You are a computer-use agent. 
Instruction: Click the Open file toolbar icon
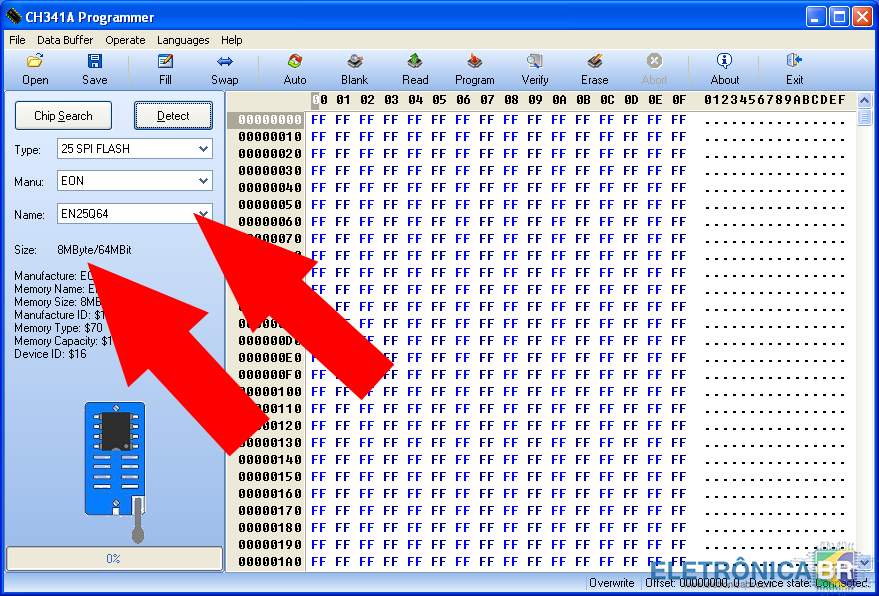pos(35,68)
